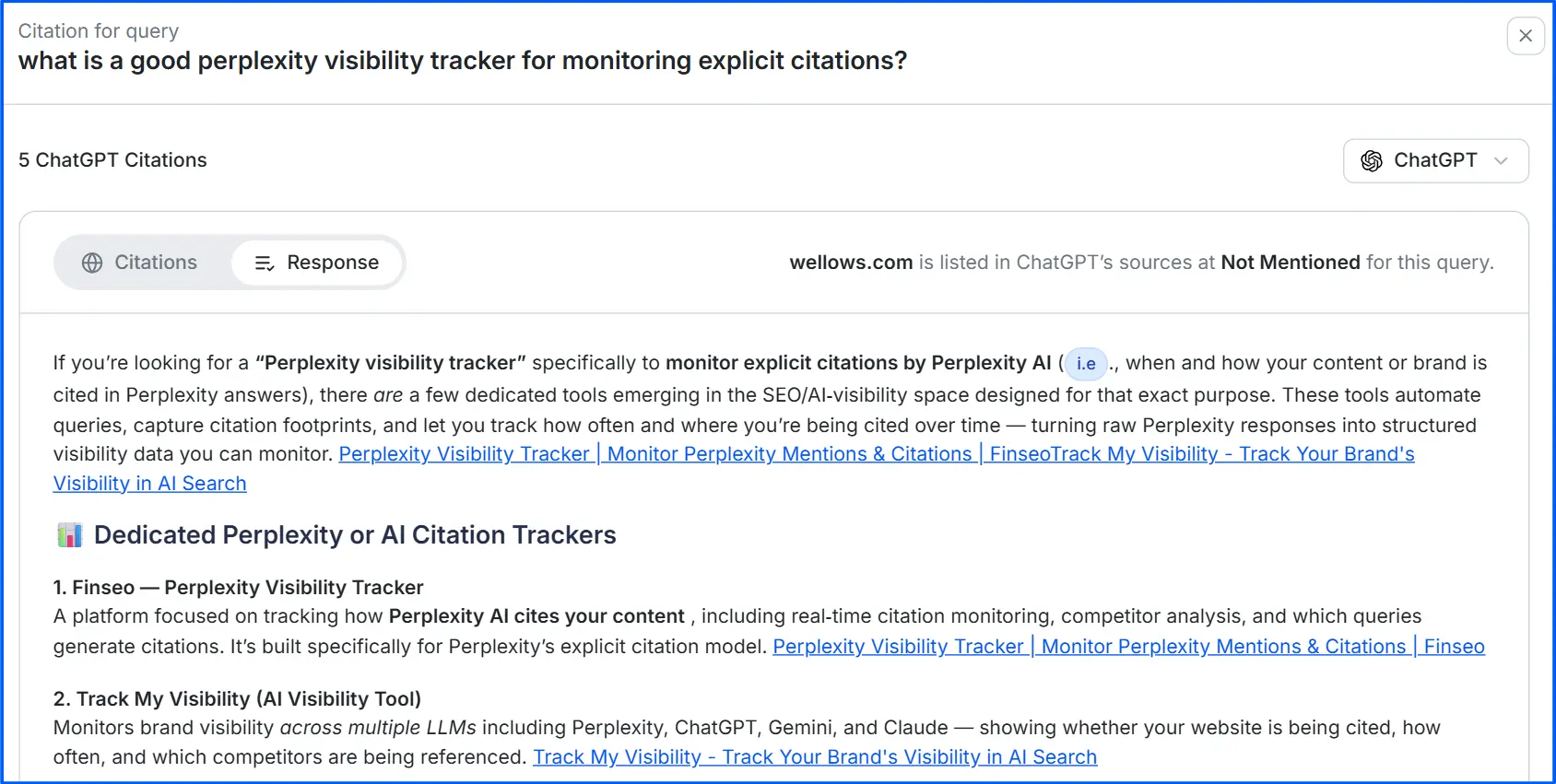Click the chevron next to ChatGPT
Image resolution: width=1556 pixels, height=784 pixels.
(x=1501, y=160)
